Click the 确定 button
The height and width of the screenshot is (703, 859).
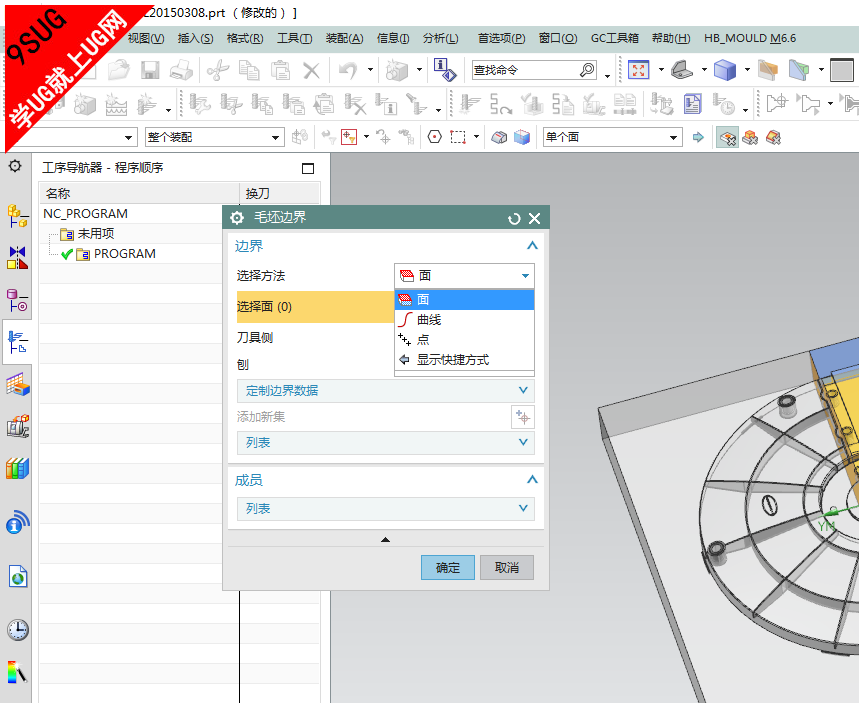pos(448,568)
